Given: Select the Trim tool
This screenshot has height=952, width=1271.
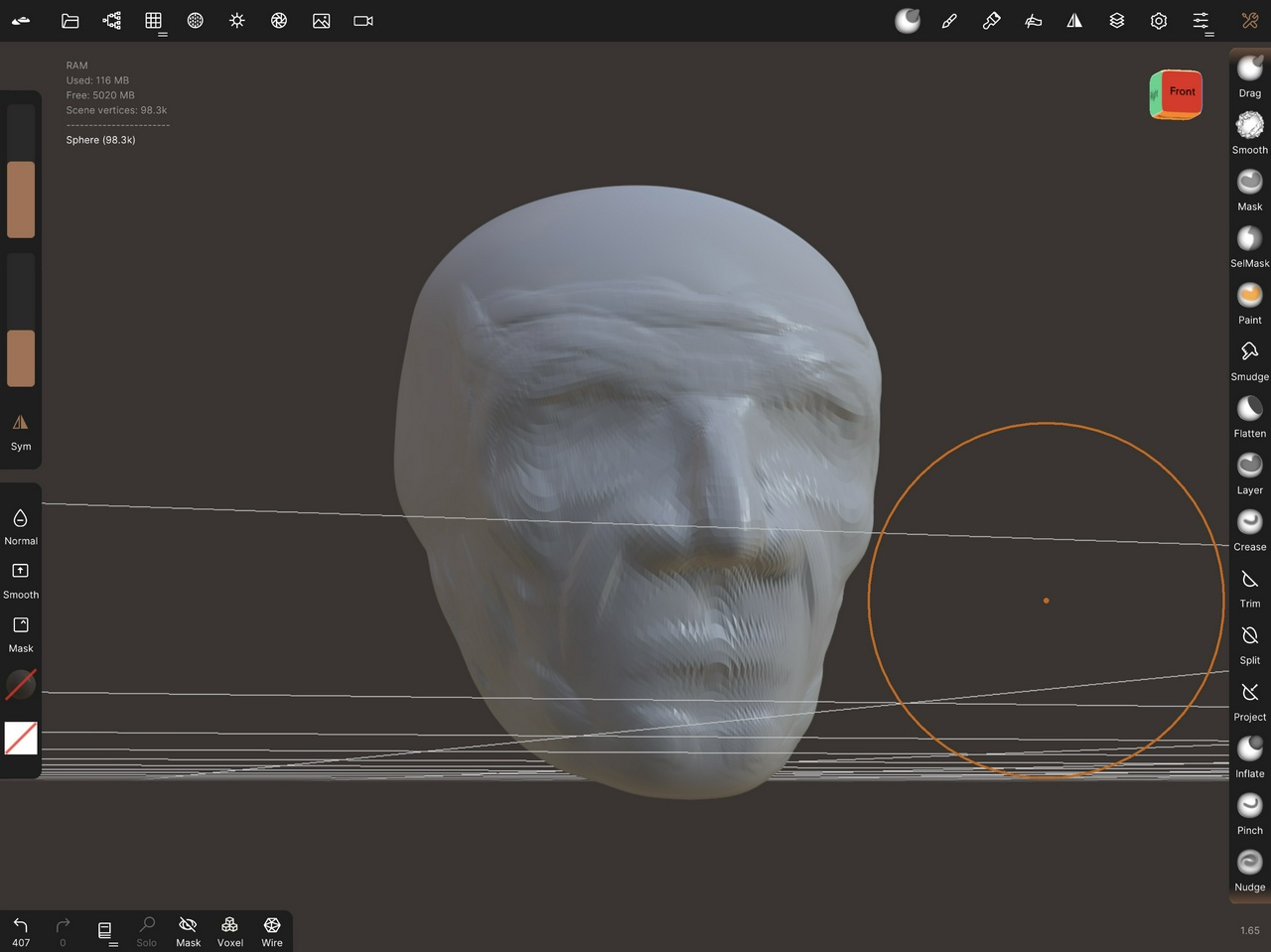Looking at the screenshot, I should 1249,585.
